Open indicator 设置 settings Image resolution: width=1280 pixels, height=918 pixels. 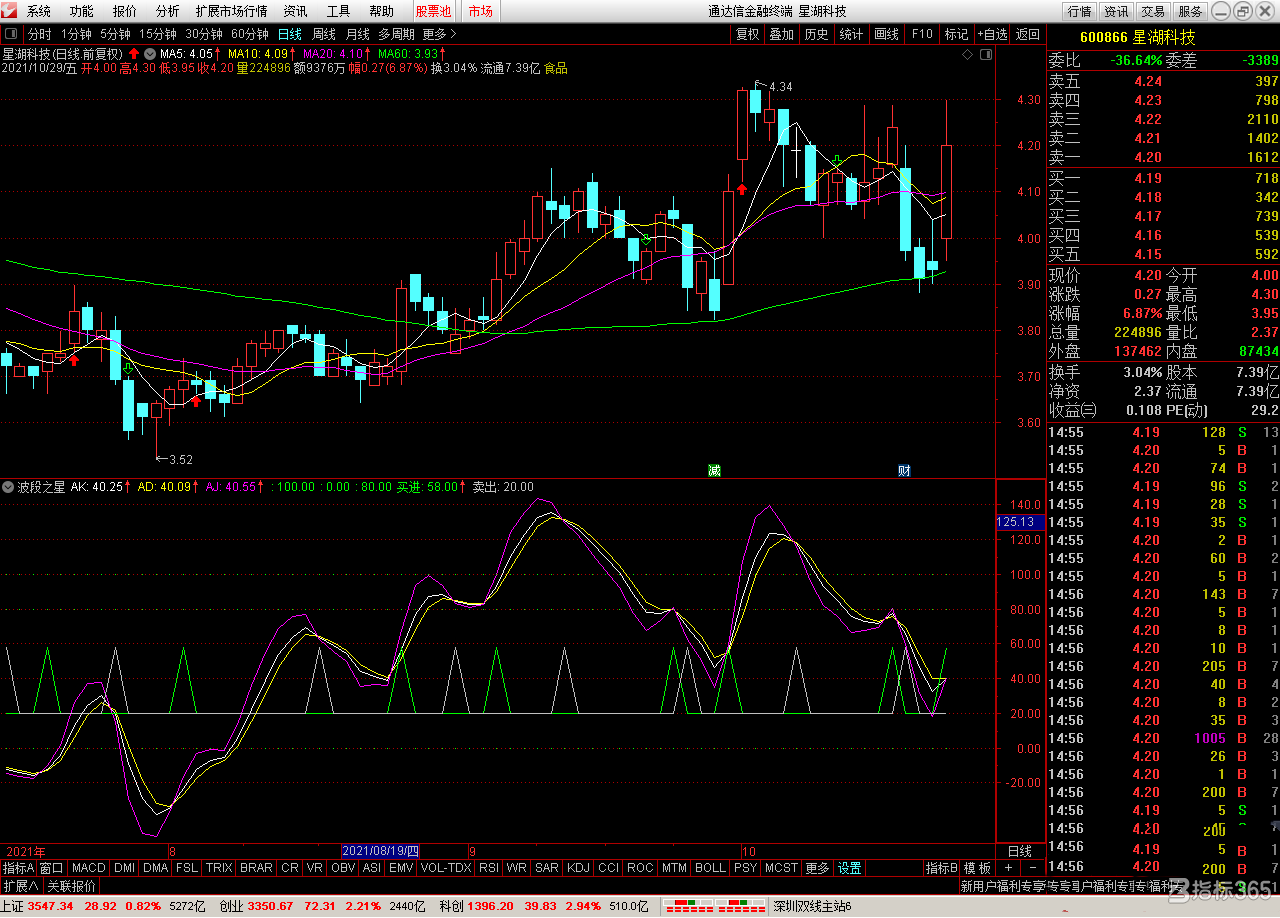pos(849,868)
